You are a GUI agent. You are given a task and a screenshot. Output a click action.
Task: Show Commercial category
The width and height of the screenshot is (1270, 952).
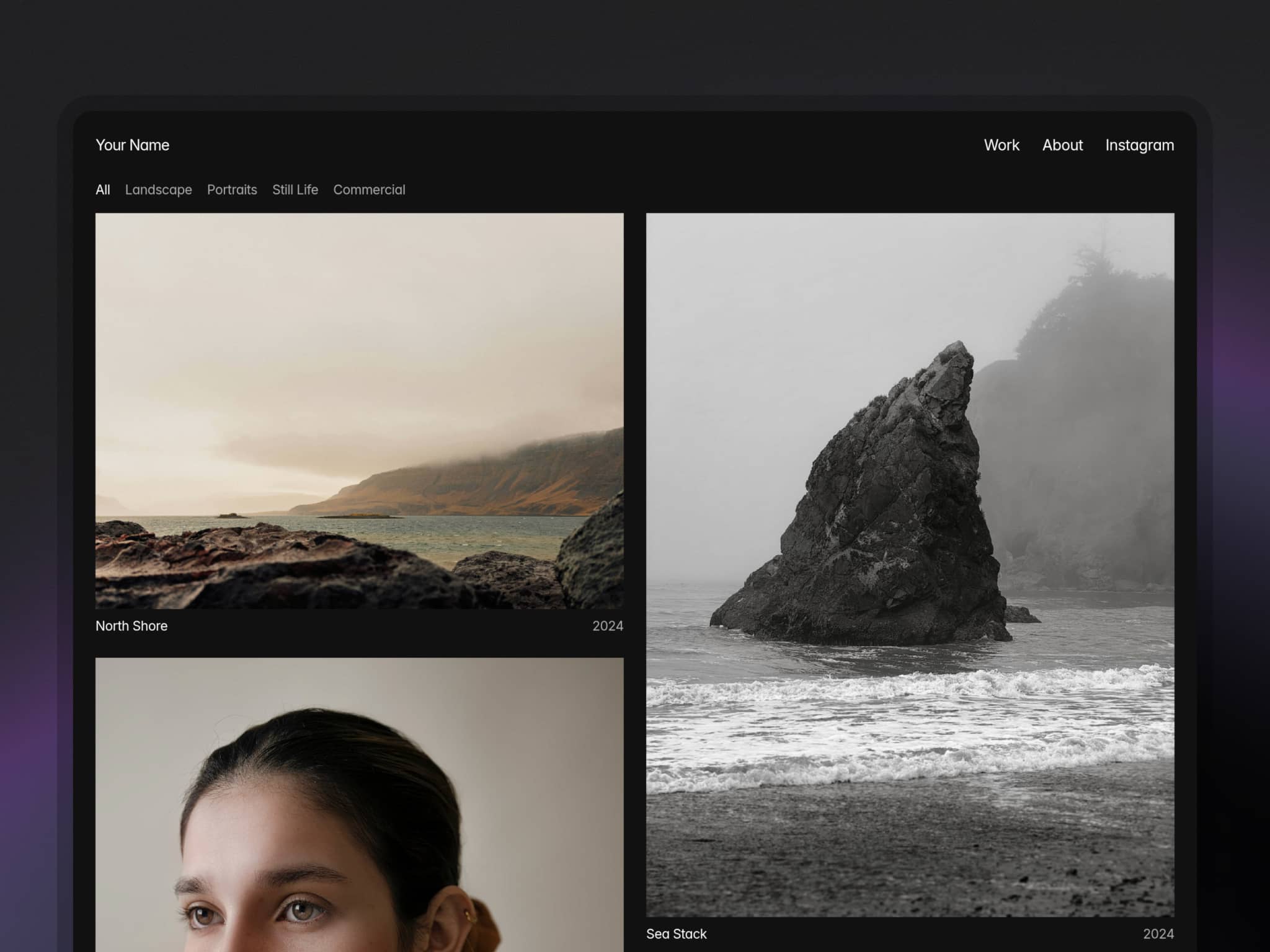click(369, 190)
